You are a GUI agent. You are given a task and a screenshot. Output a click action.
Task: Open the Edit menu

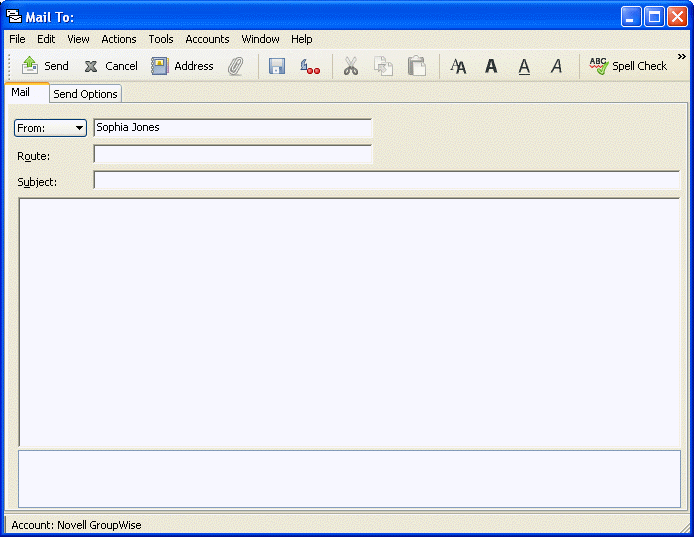click(x=46, y=39)
